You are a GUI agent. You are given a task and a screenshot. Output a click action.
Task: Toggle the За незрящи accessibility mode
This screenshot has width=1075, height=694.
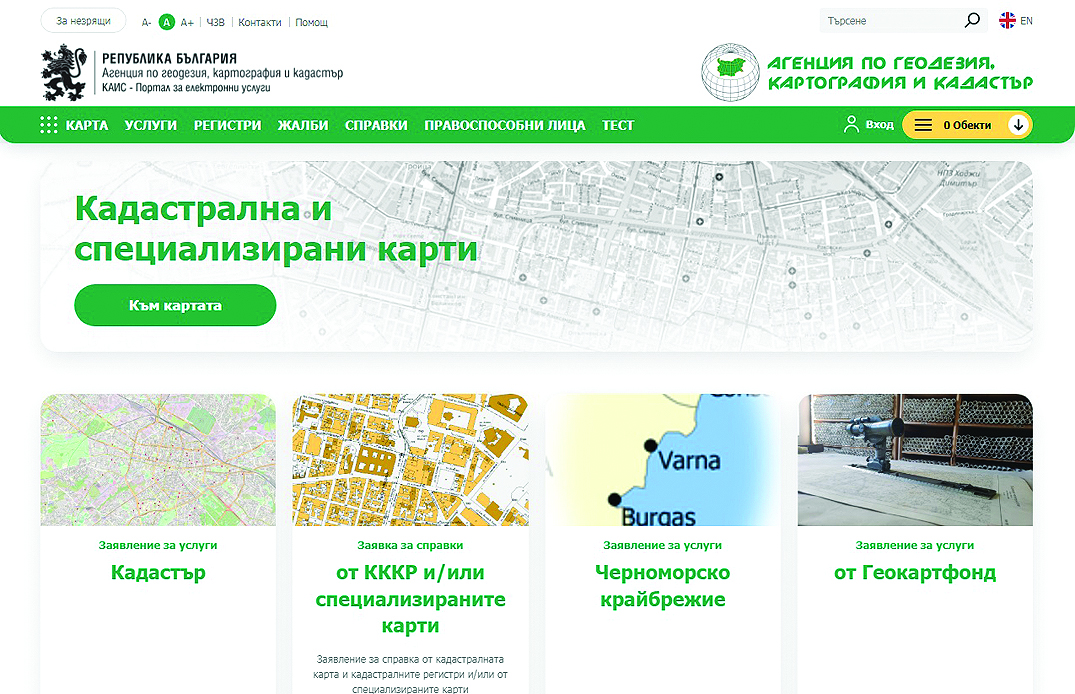coord(83,21)
